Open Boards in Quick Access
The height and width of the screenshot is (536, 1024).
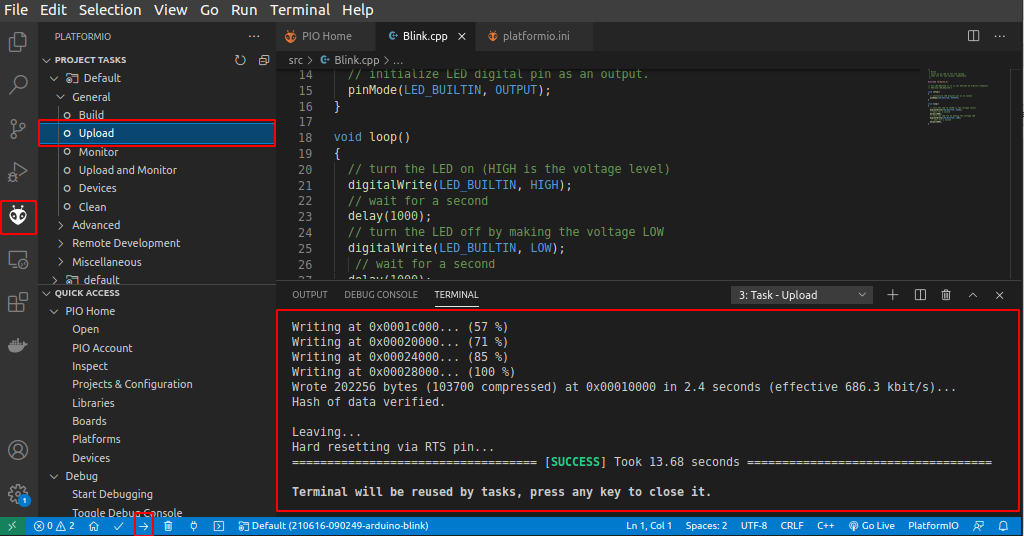pyautogui.click(x=89, y=422)
